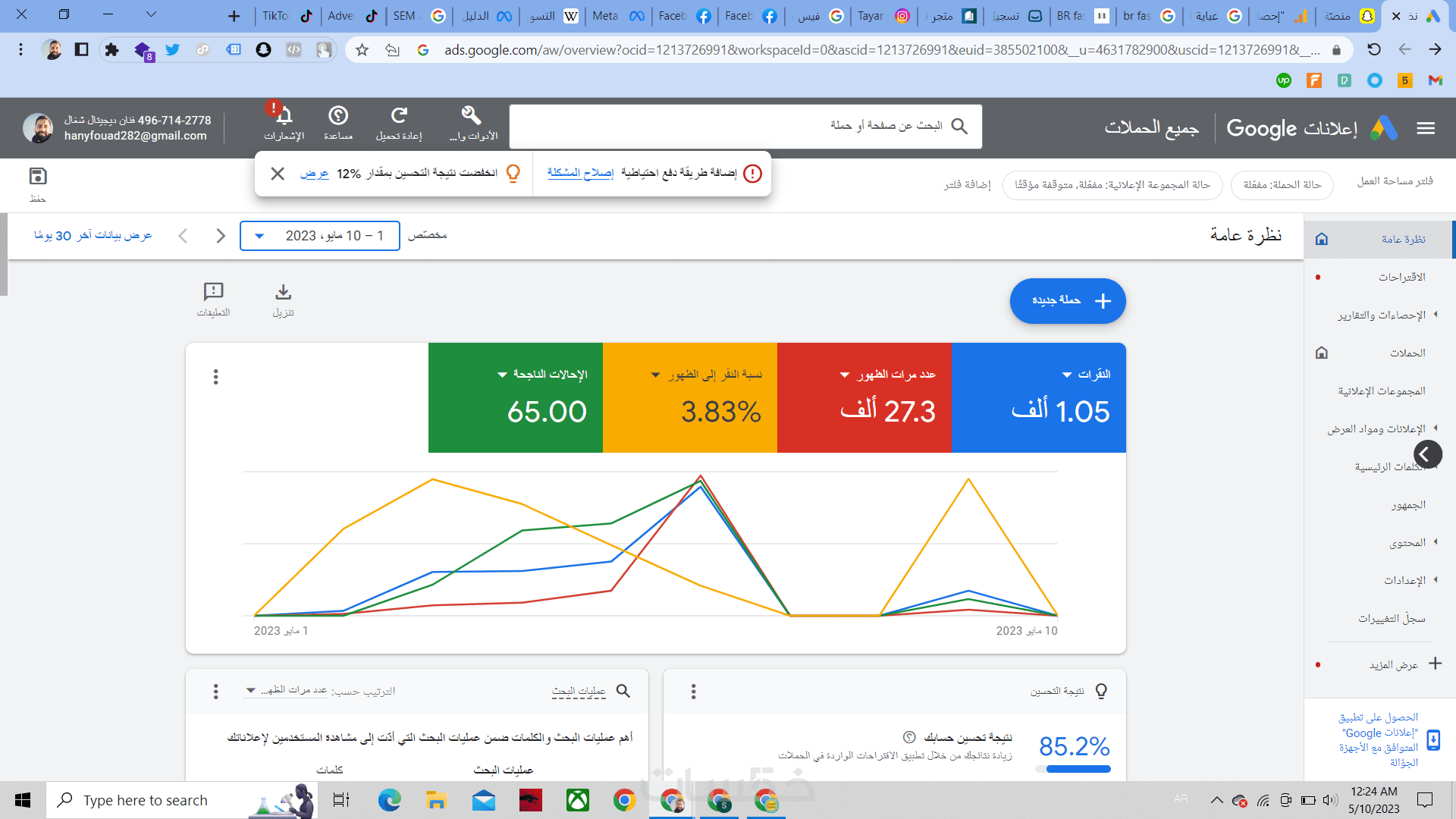Image resolution: width=1456 pixels, height=819 pixels.
Task: Dismiss the notification banner with X
Action: 278,174
